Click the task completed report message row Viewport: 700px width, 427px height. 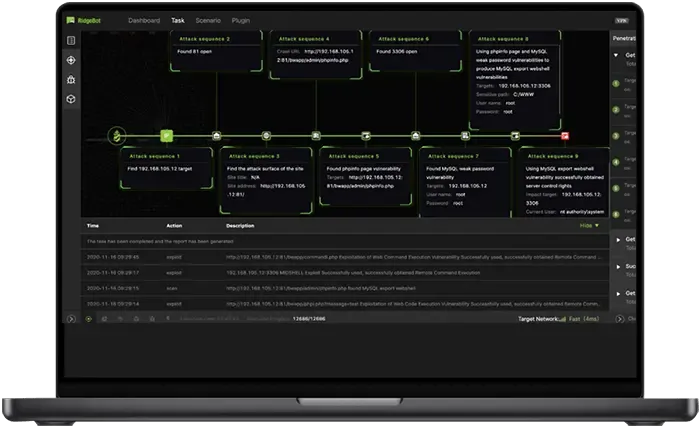[345, 241]
